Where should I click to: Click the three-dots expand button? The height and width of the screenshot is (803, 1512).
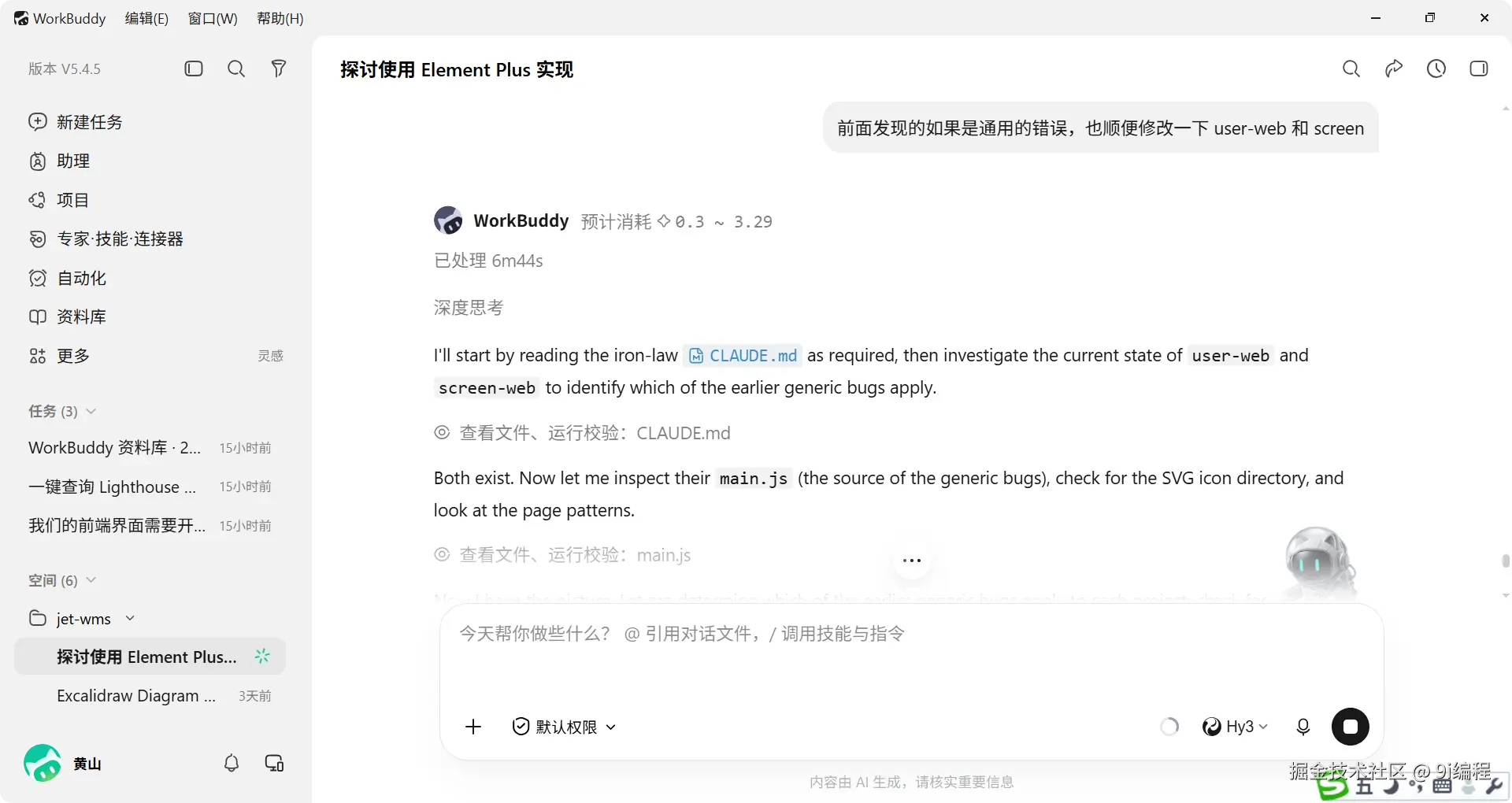point(912,561)
